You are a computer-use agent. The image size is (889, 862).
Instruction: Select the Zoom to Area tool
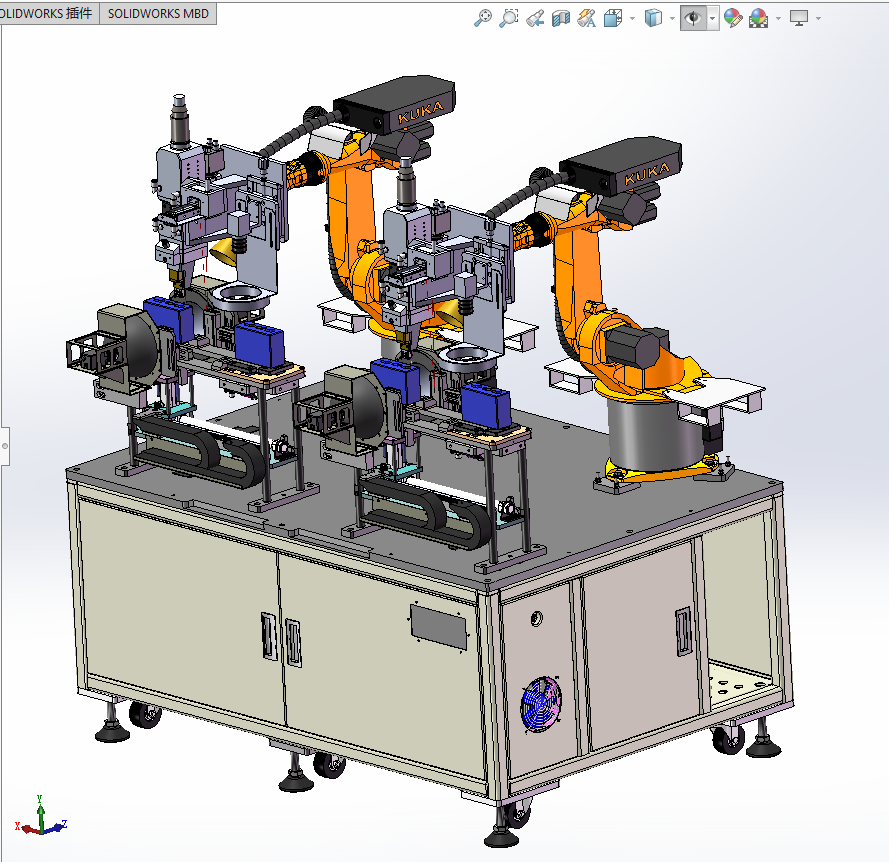(509, 18)
